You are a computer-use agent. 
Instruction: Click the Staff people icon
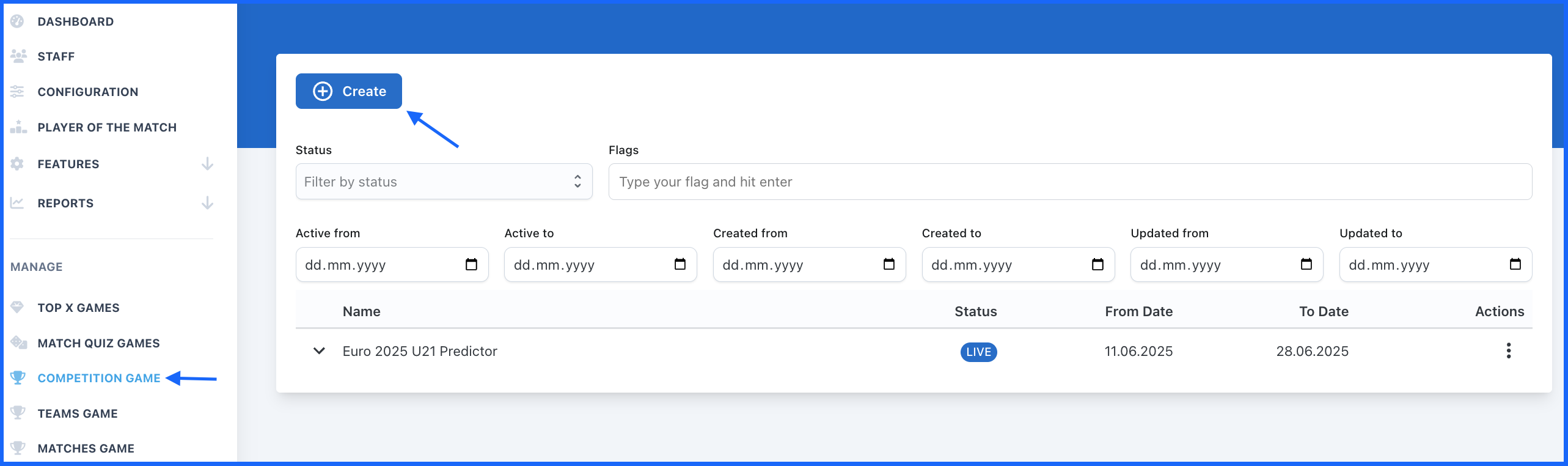[x=18, y=56]
